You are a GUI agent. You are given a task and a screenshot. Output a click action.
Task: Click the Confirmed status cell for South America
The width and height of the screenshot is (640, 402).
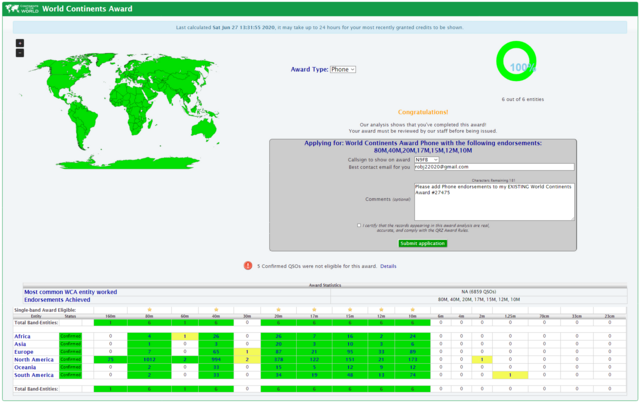point(71,375)
